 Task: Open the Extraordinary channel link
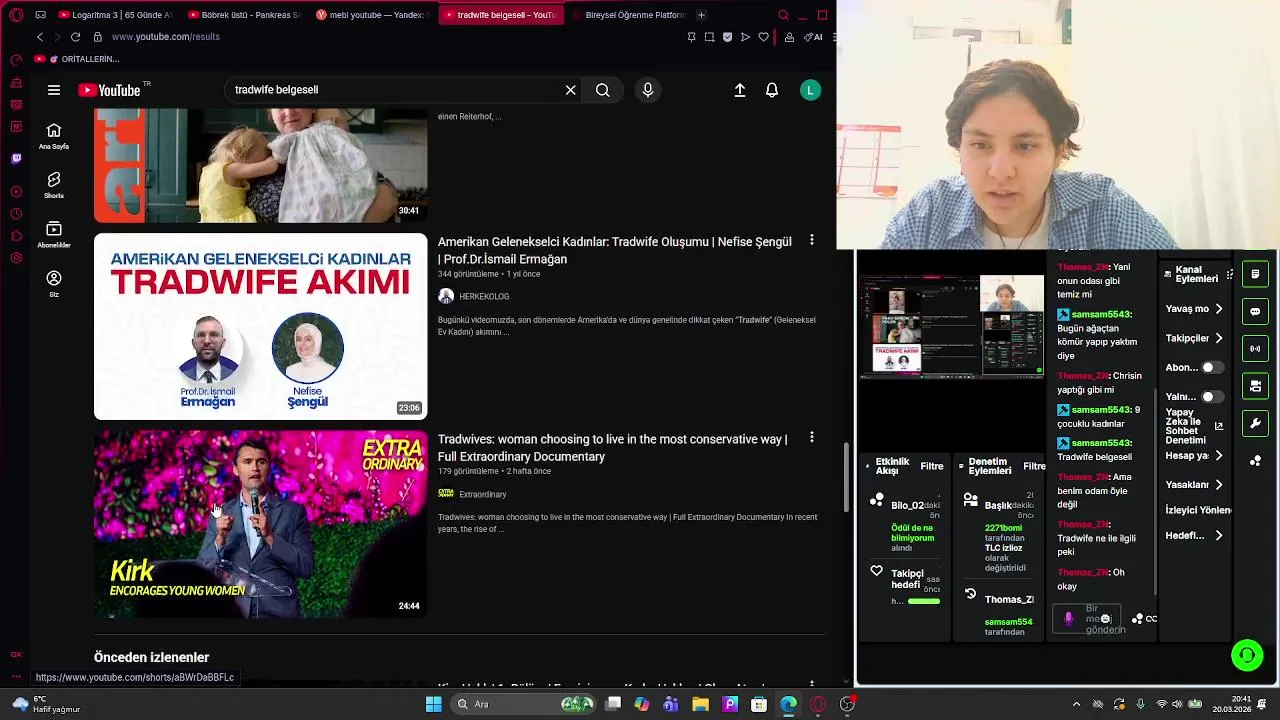pyautogui.click(x=482, y=494)
